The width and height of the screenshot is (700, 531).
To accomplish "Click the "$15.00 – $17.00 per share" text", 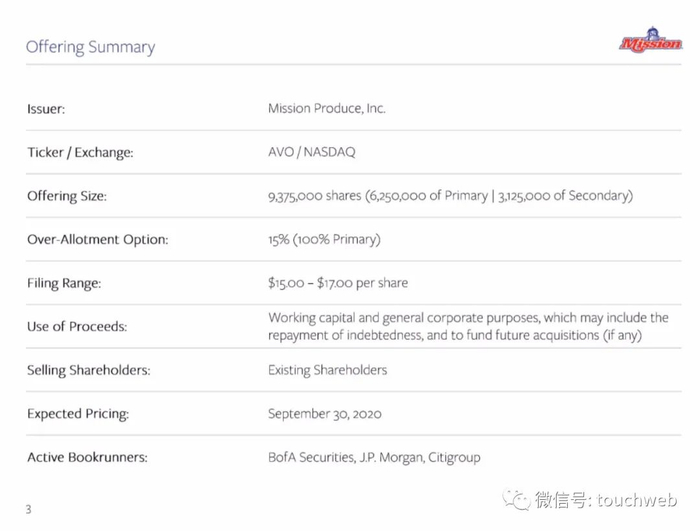I will [x=338, y=283].
